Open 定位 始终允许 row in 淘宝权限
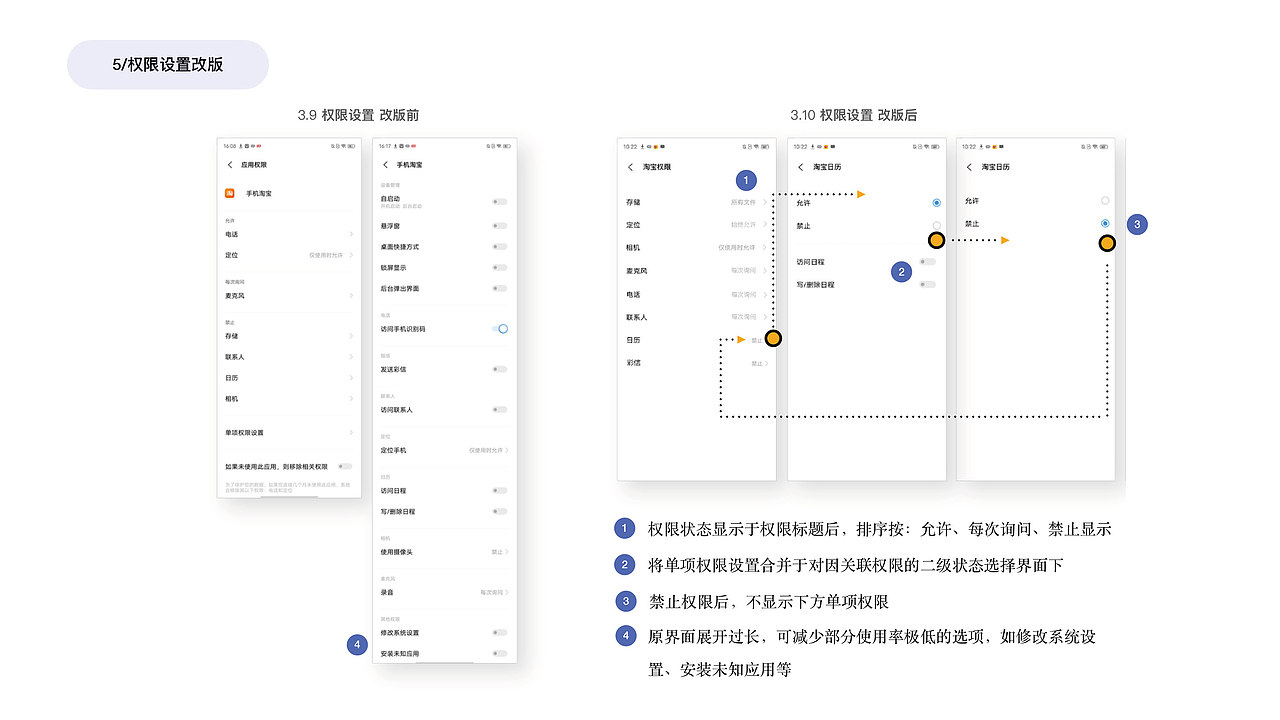1280x720 pixels. click(697, 225)
